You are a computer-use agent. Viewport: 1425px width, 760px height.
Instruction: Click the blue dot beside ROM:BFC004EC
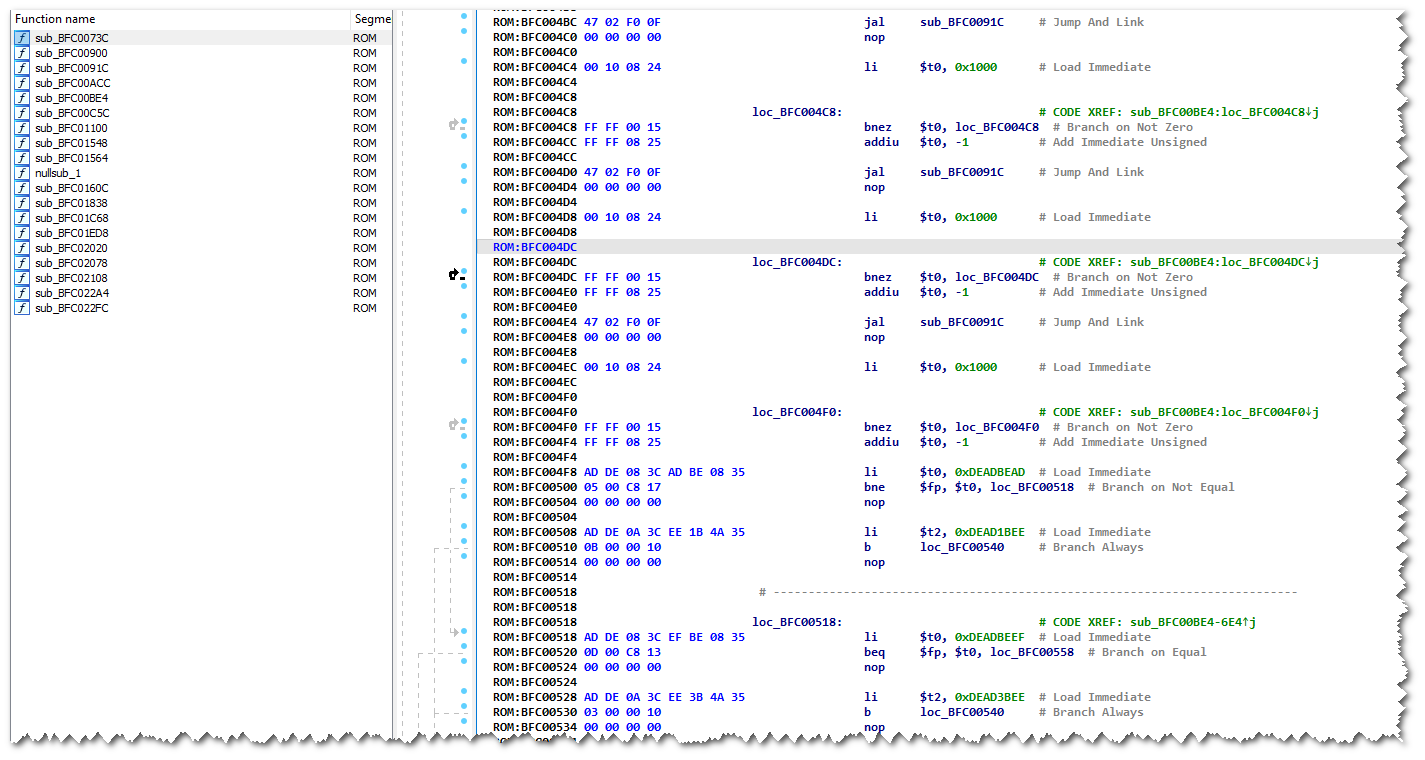(x=464, y=361)
